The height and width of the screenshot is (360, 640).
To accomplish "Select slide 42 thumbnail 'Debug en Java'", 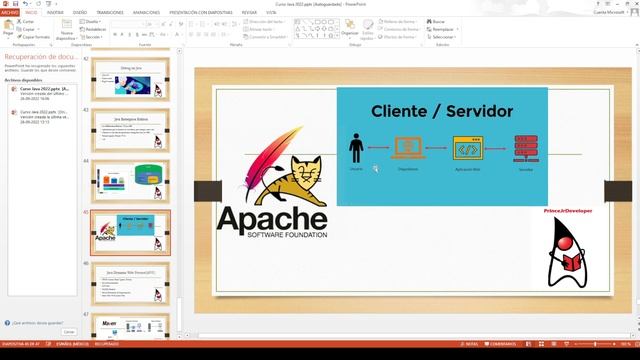I will (131, 80).
